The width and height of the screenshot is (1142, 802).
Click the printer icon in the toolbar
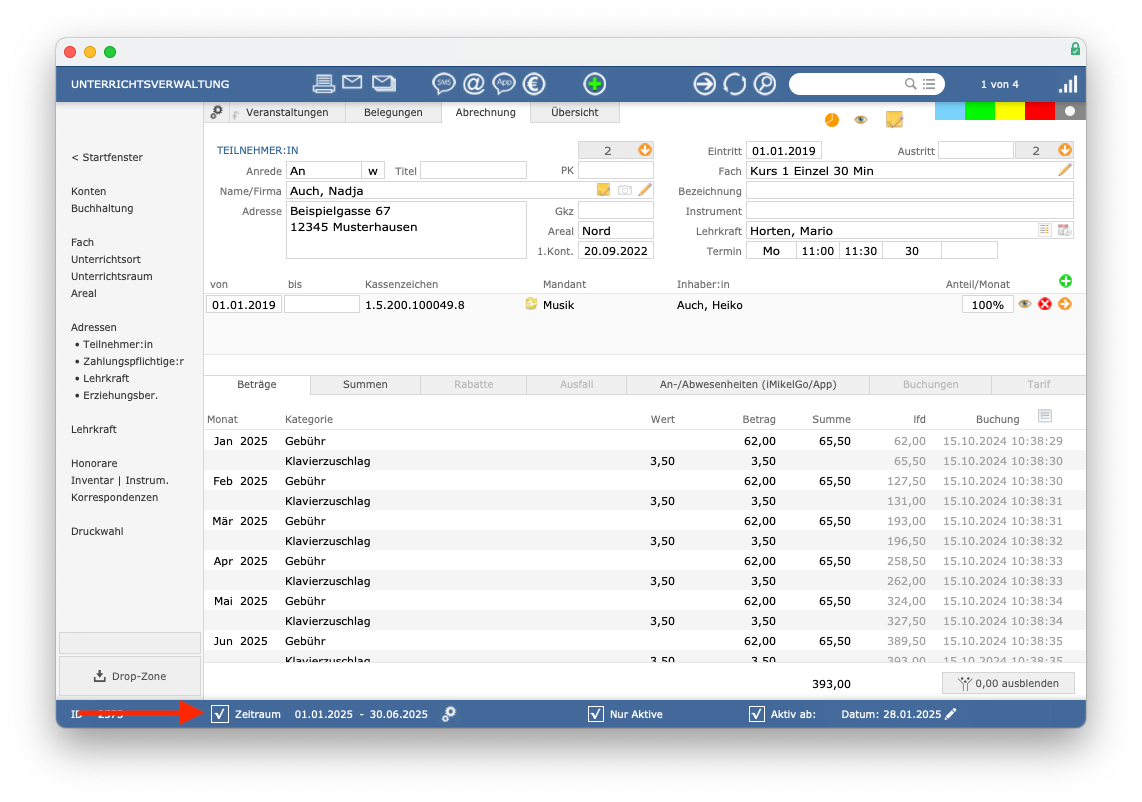point(323,84)
